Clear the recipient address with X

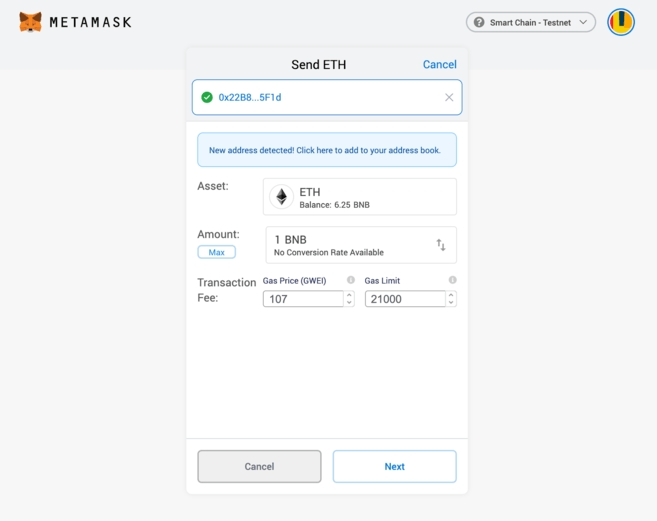449,97
